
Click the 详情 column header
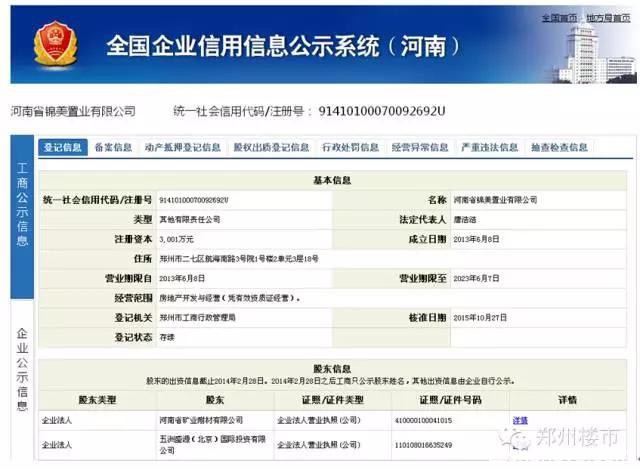pos(568,400)
